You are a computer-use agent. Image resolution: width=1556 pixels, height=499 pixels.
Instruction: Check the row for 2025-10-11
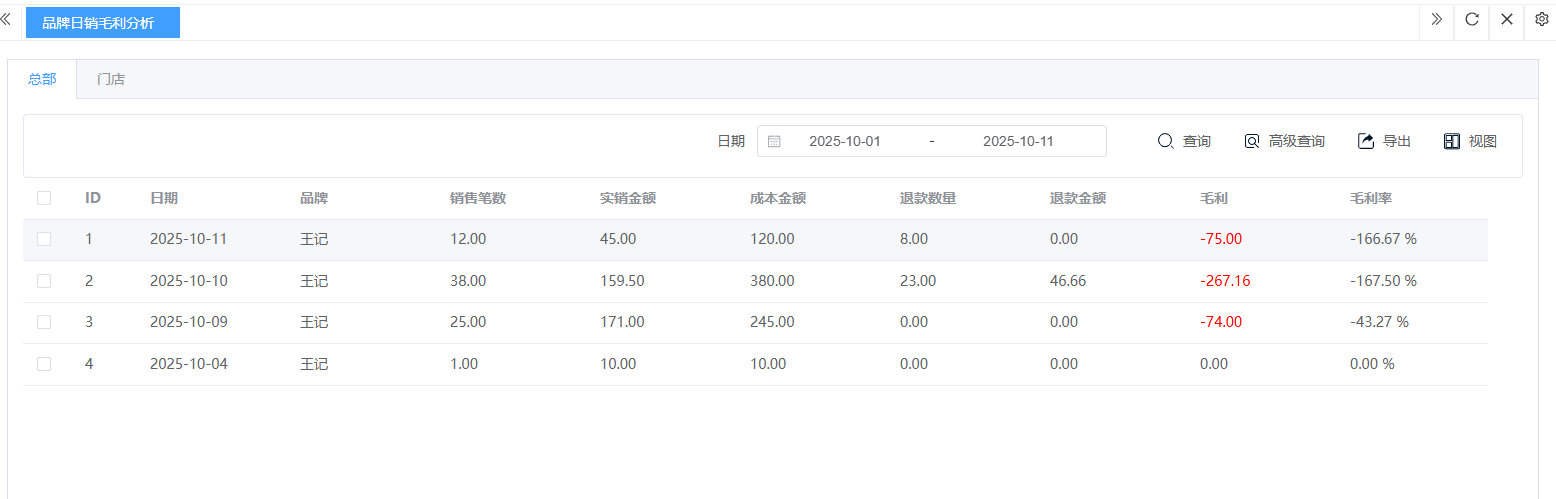[44, 239]
